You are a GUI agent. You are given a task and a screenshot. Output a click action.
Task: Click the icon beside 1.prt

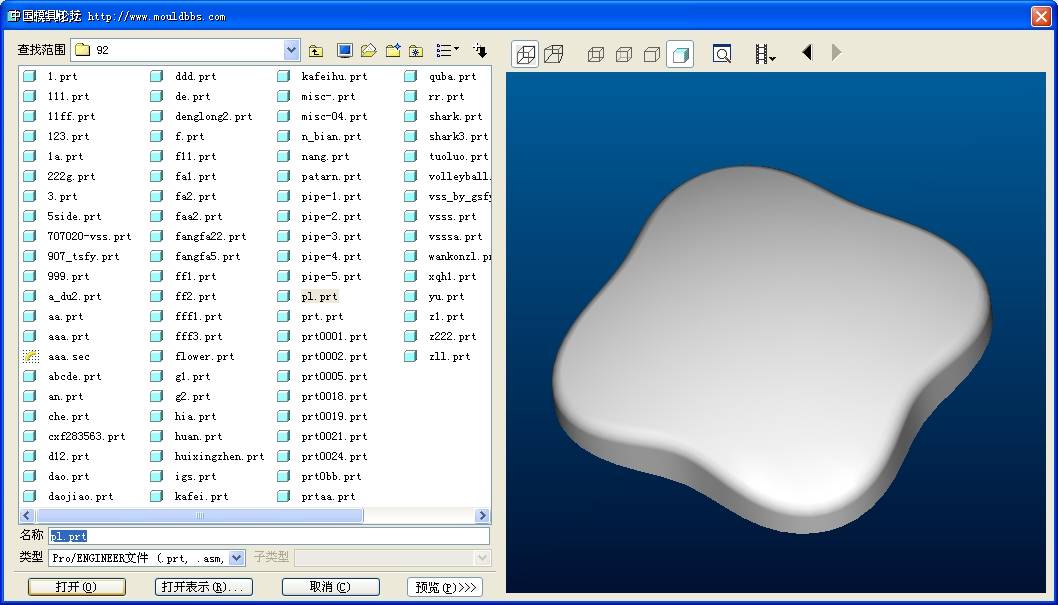(30, 76)
